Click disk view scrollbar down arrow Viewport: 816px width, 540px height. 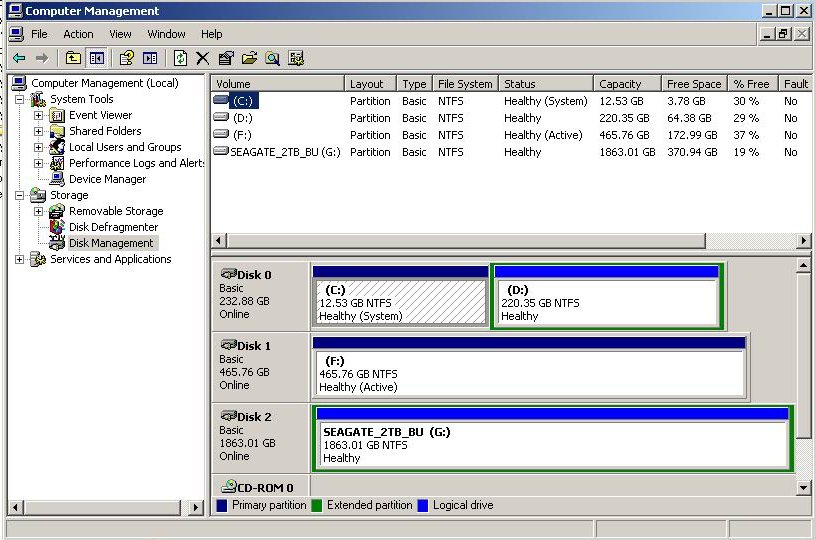click(804, 488)
